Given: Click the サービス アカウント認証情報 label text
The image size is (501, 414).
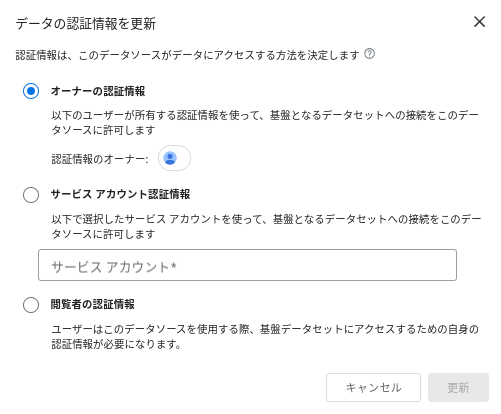Looking at the screenshot, I should 120,194.
